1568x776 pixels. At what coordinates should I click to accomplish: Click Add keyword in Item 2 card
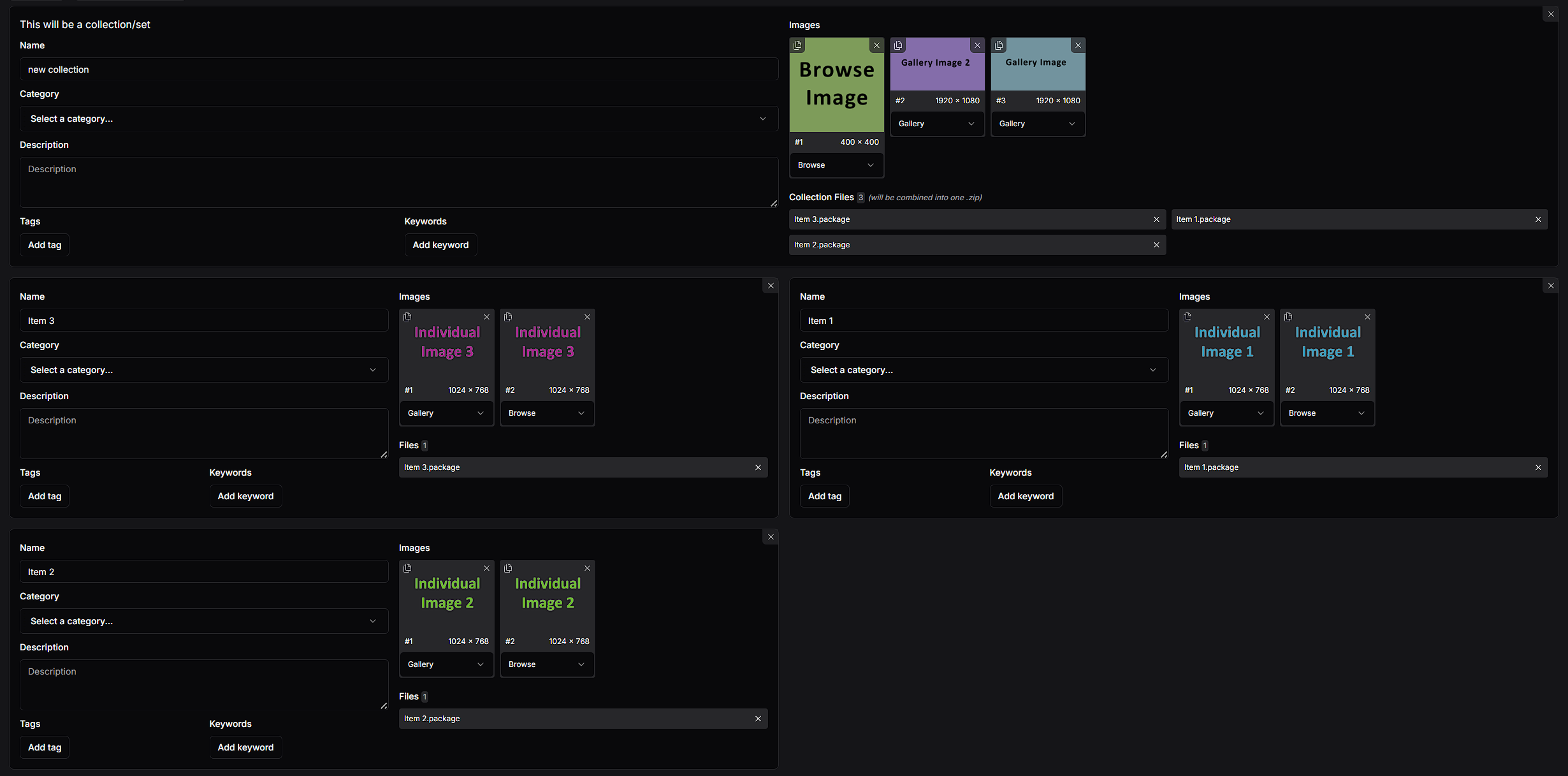click(x=245, y=747)
